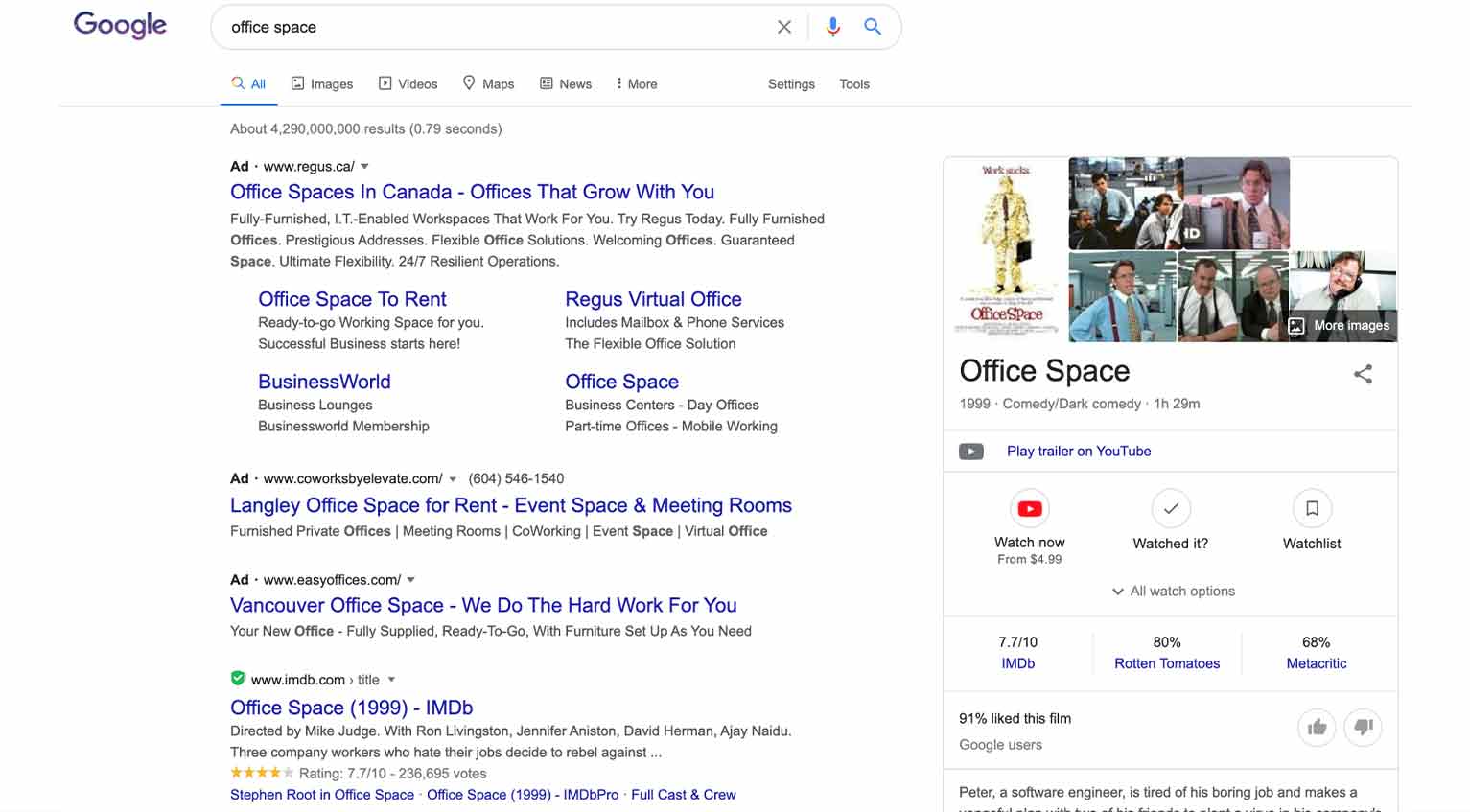The width and height of the screenshot is (1470, 812).
Task: Click the Office Space movie poster thumbnail
Action: point(1005,249)
